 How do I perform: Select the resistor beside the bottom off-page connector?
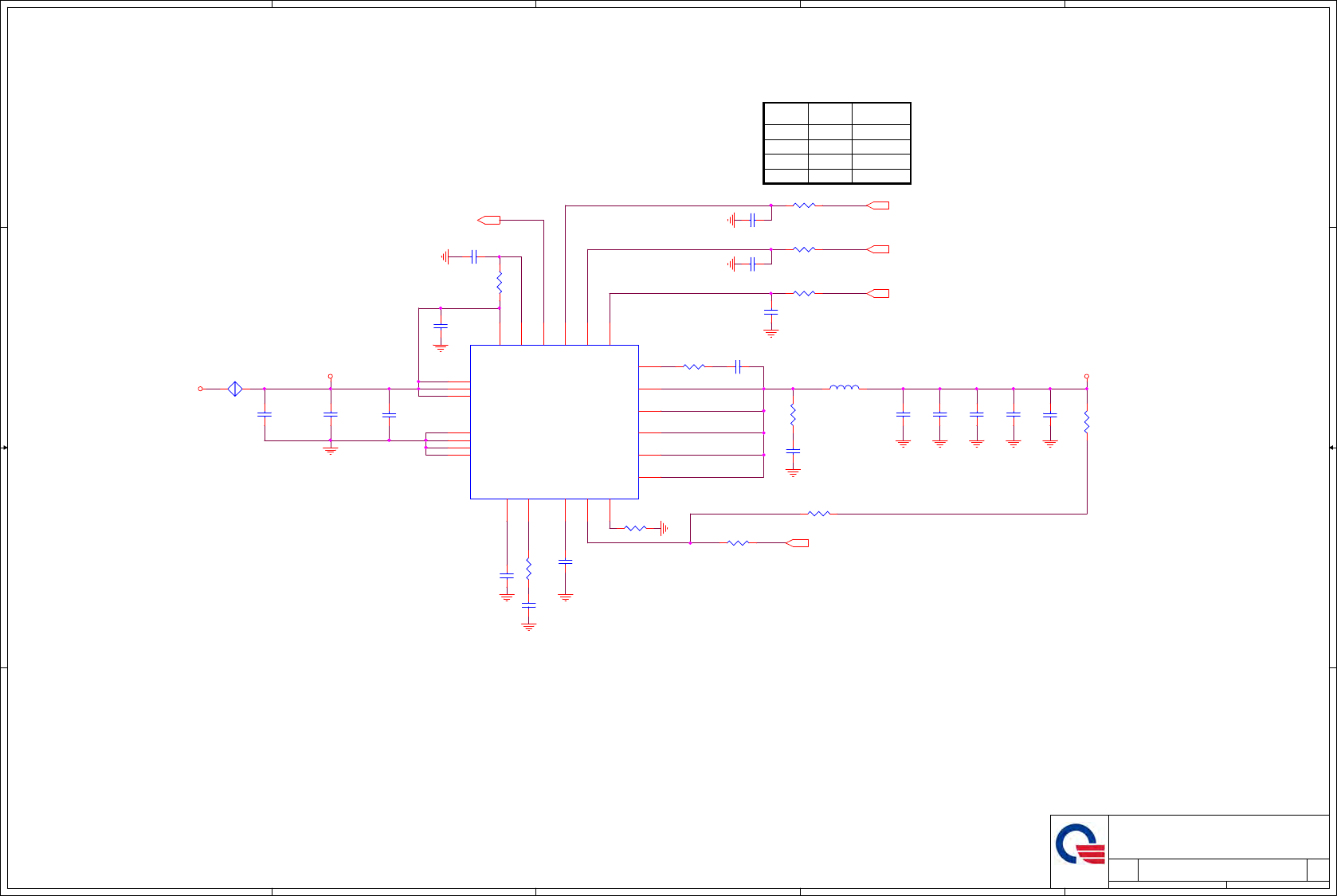coord(739,543)
